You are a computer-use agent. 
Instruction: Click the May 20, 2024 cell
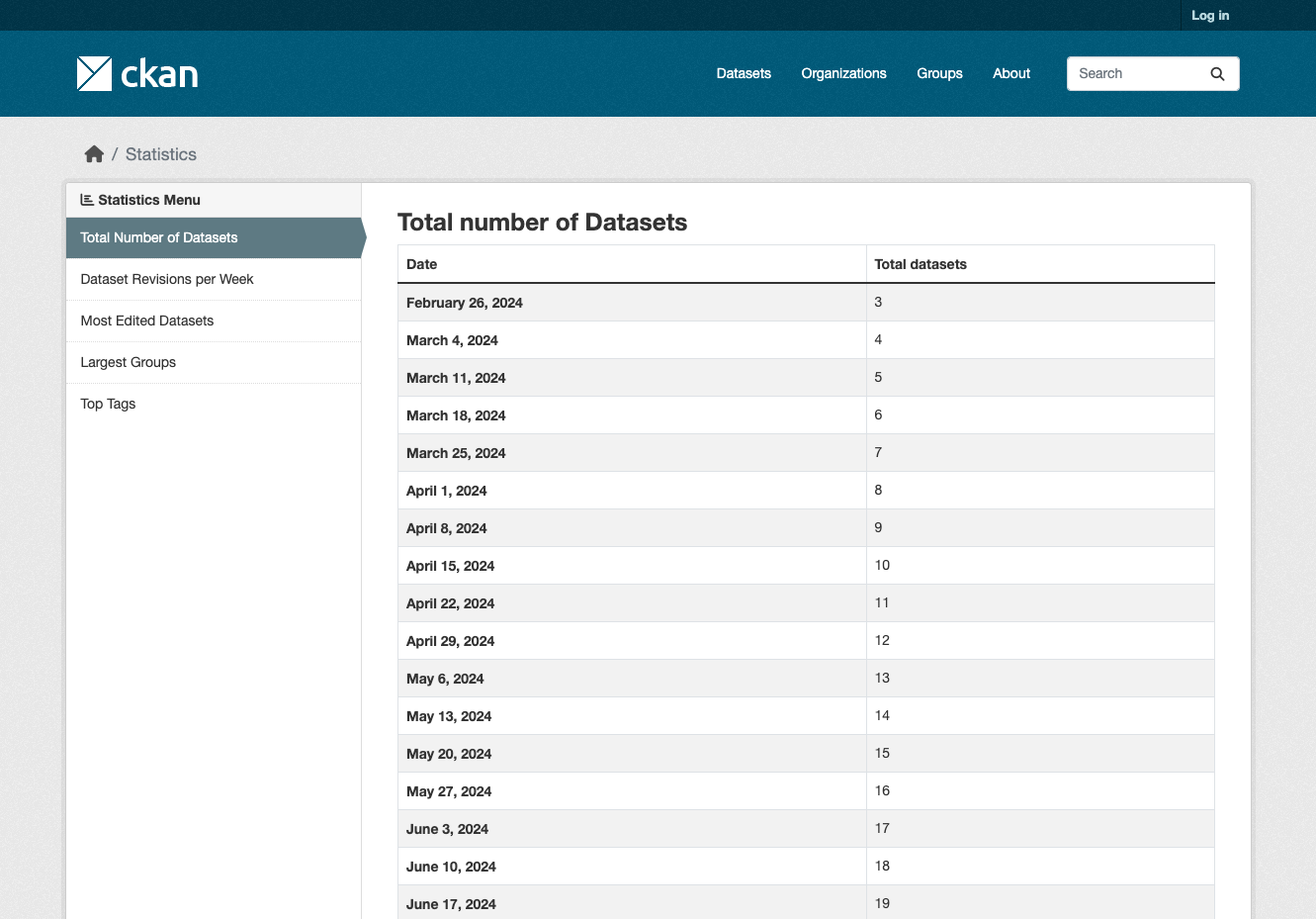coord(632,754)
